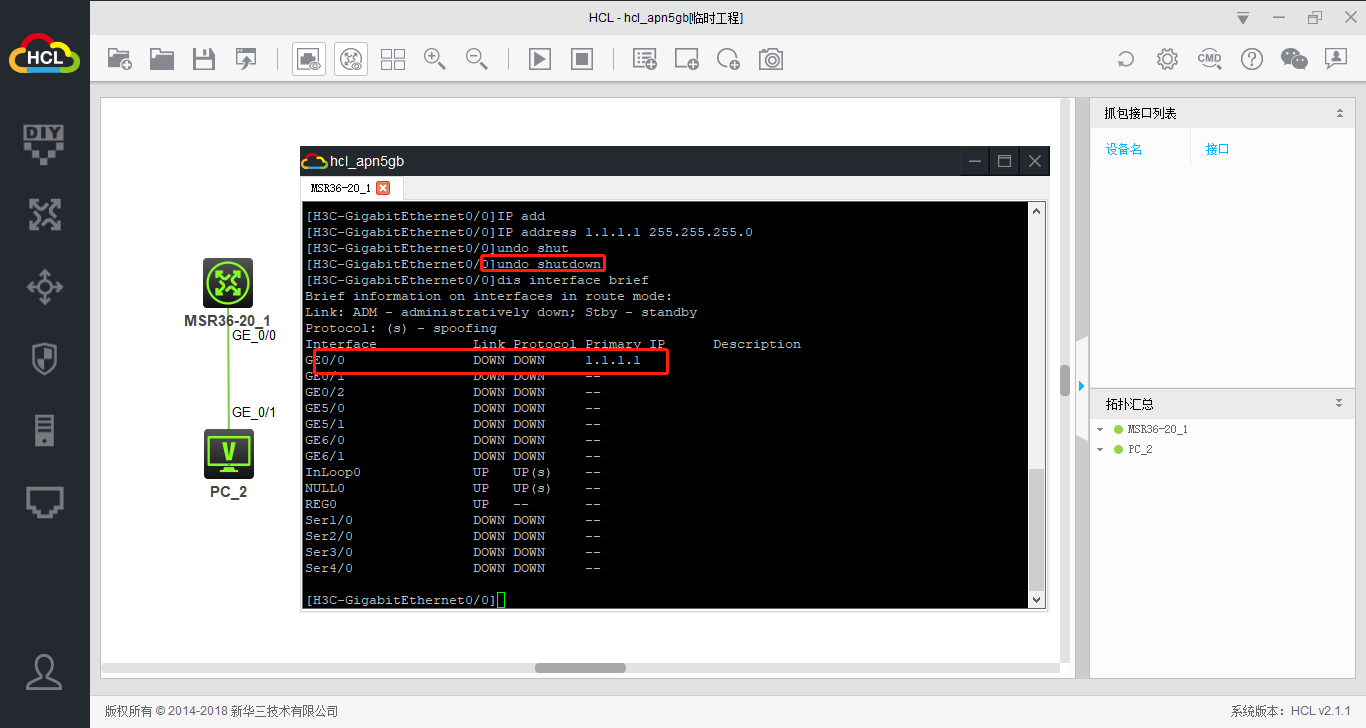Image resolution: width=1366 pixels, height=728 pixels.
Task: Zoom out on the topology canvas
Action: 477,59
